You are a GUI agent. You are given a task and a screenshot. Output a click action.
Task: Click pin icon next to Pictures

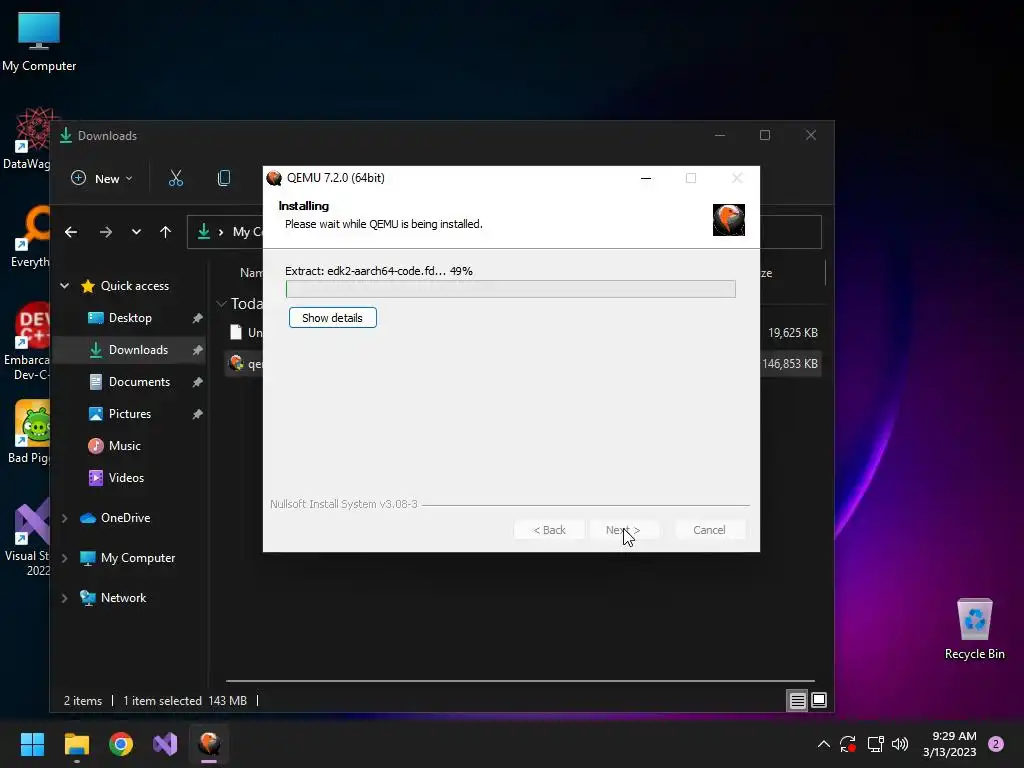[x=197, y=414]
